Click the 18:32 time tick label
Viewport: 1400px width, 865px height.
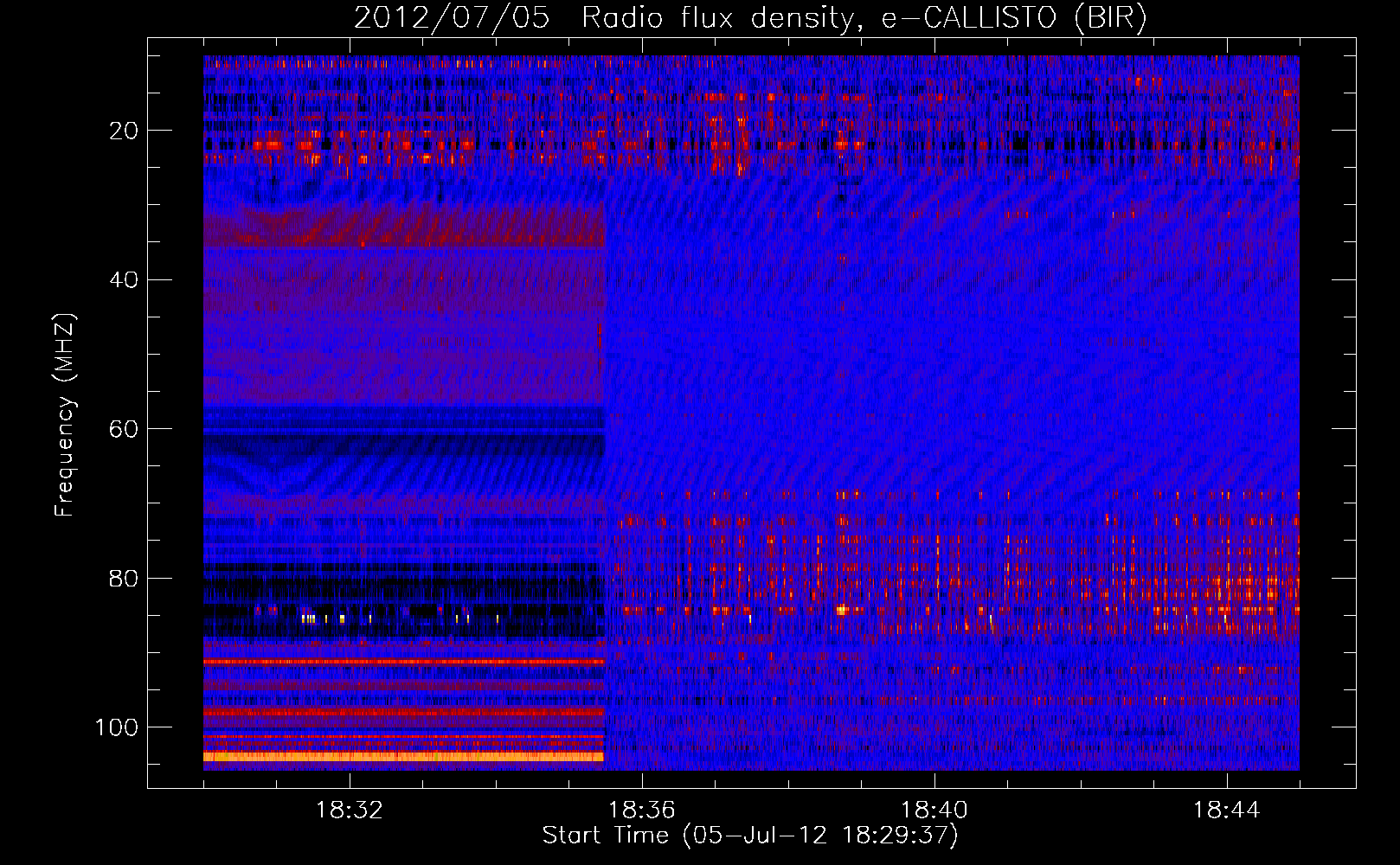pyautogui.click(x=350, y=811)
